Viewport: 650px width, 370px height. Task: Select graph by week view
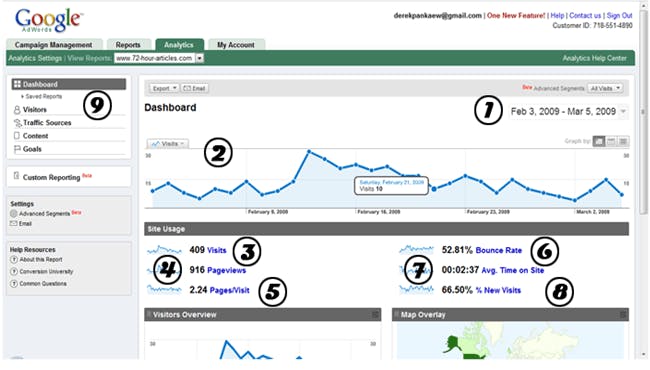click(611, 141)
